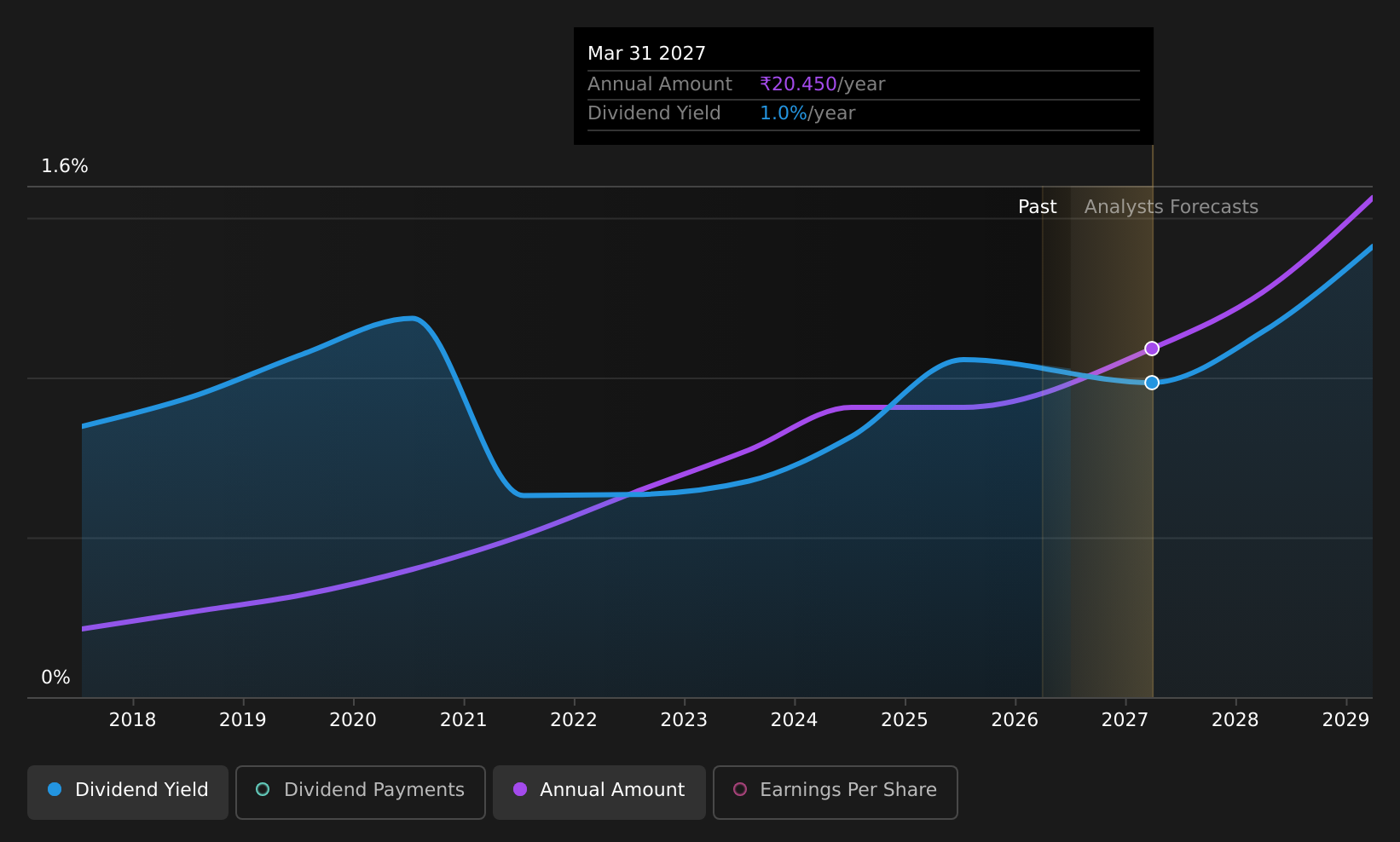Screen dimensions: 1400x842
Task: Enable the Dividend Payments series
Action: pyautogui.click(x=361, y=792)
